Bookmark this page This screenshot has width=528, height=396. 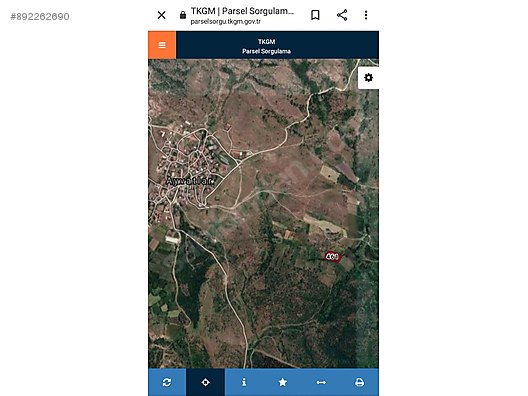(x=315, y=15)
